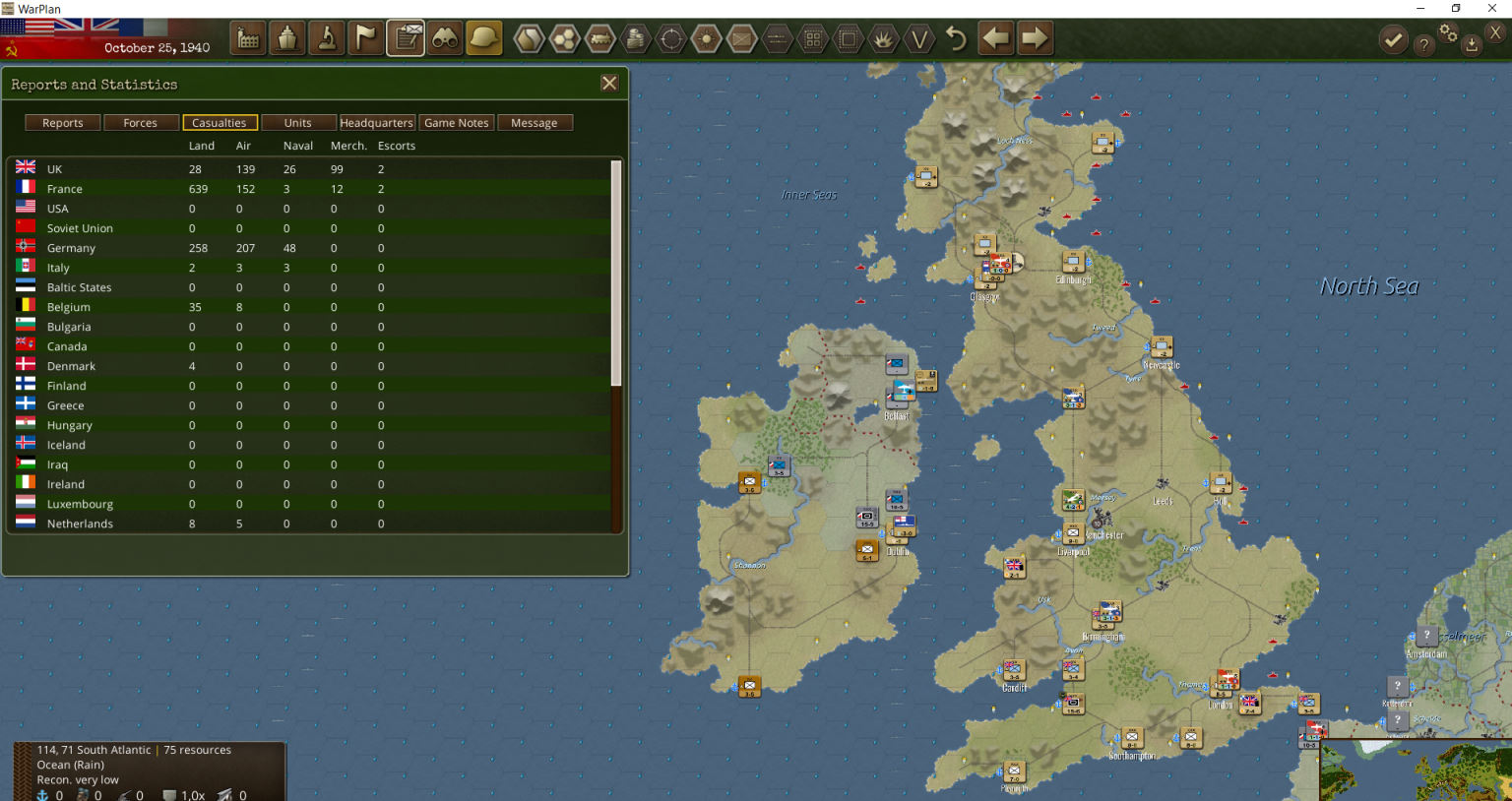Click the reports notepad toolbar icon
Viewport: 1512px width, 801px height.
click(406, 39)
